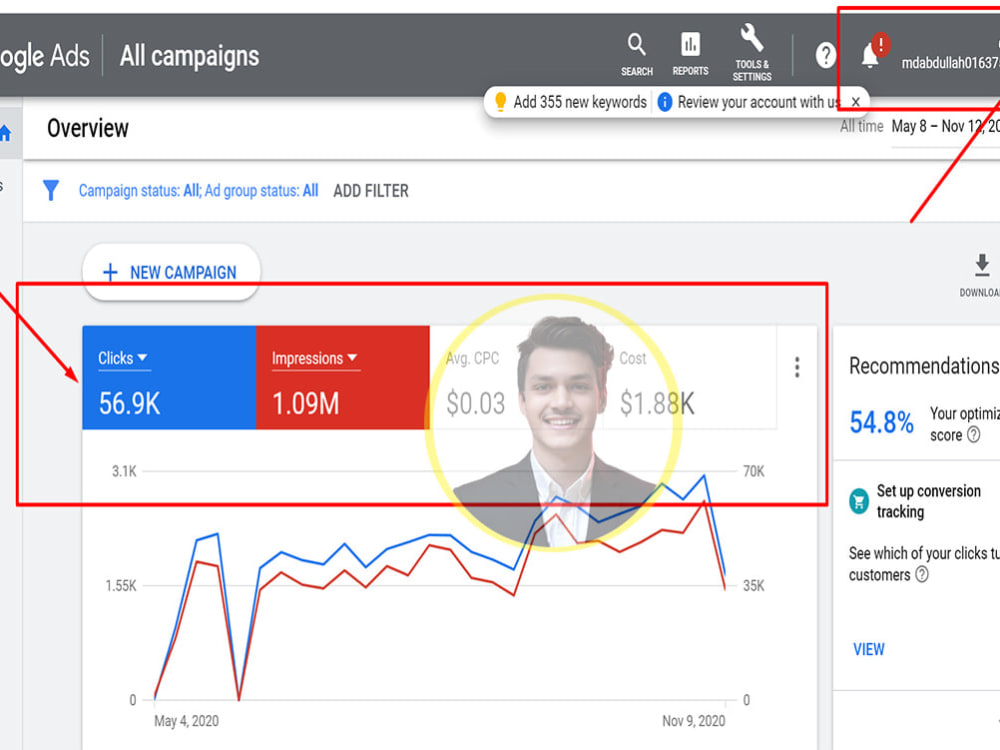Open the notifications bell icon
The image size is (1000, 750).
870,55
